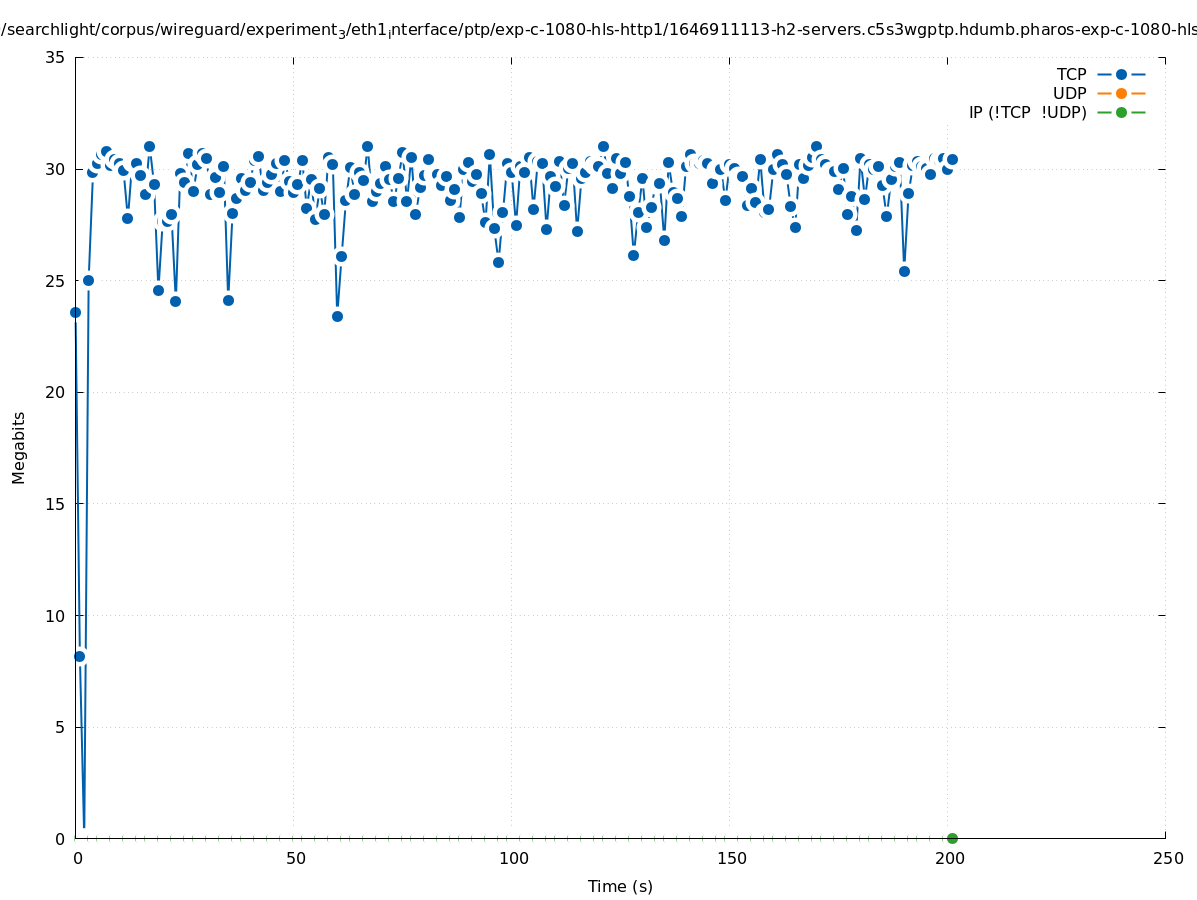This screenshot has width=1197, height=900.
Task: Click the TCP data point near 8 megabits
Action: point(79,656)
